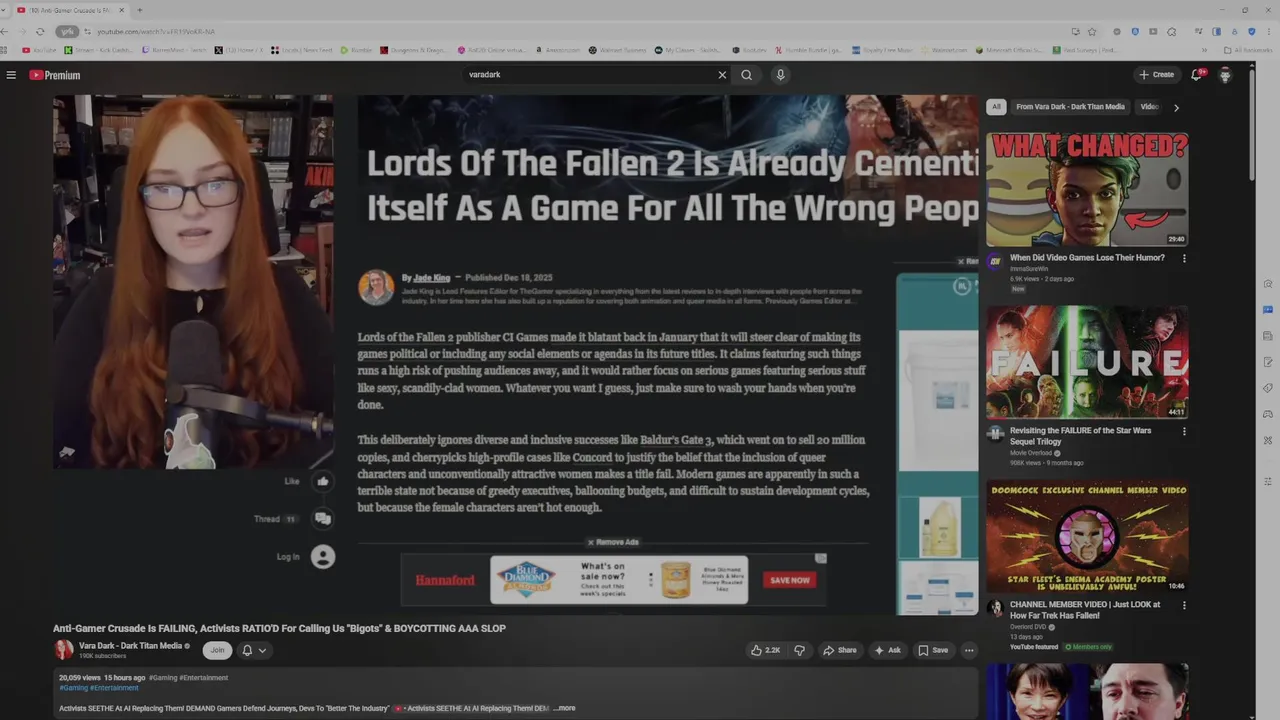Open When Did Video Games Lose Their Humor title
This screenshot has width=1280, height=720.
point(1087,258)
